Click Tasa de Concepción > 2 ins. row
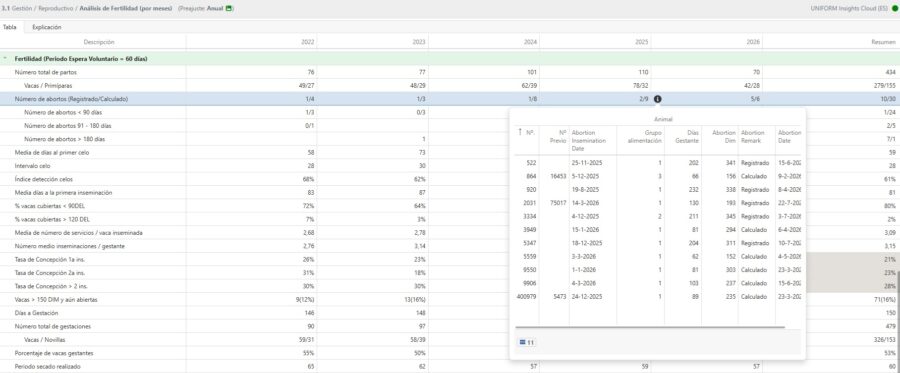 point(51,286)
